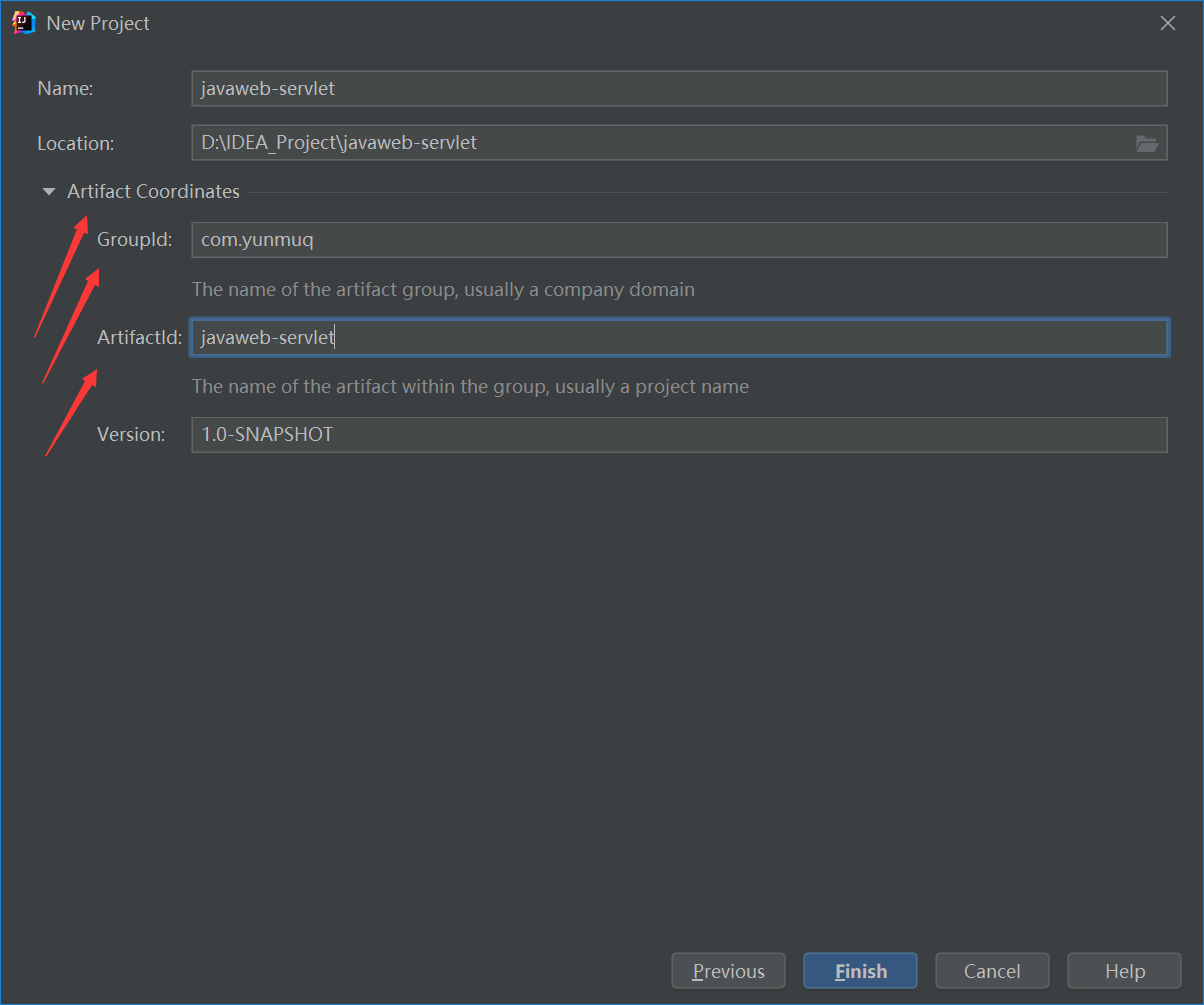The height and width of the screenshot is (1005, 1204).
Task: Click the "Location:" label
Action: point(76,143)
